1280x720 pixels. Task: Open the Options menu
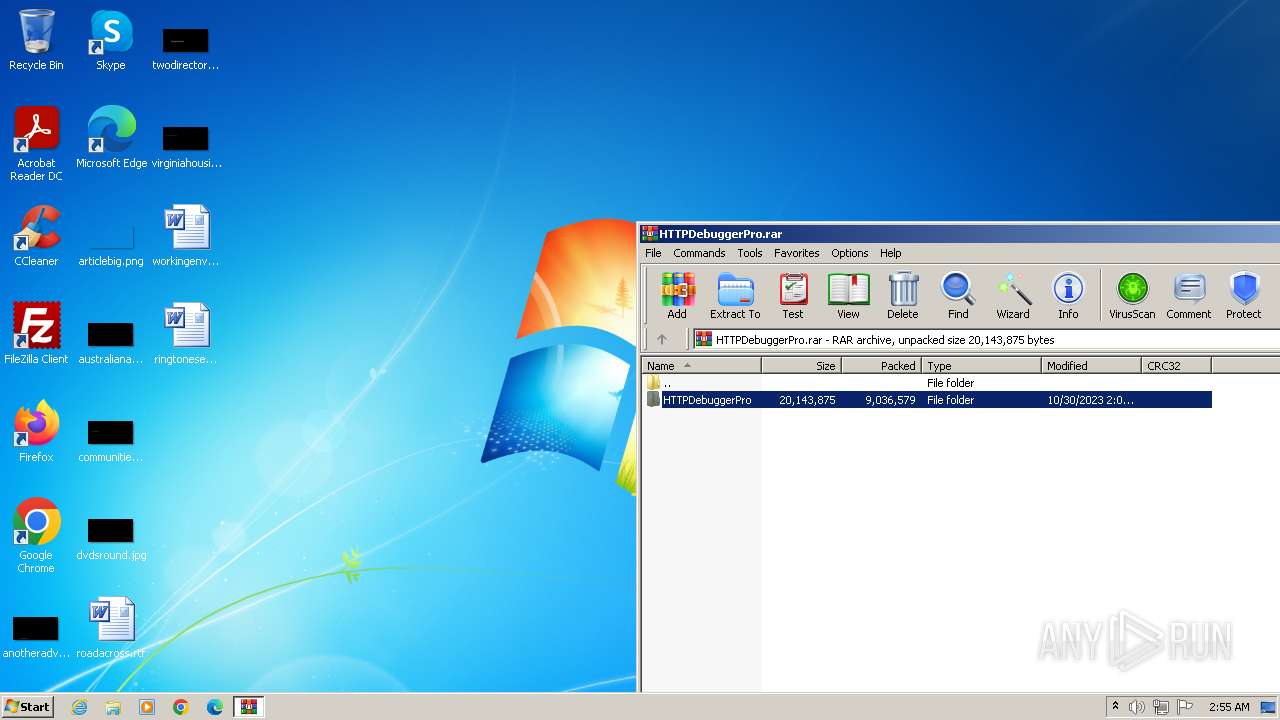[x=850, y=253]
